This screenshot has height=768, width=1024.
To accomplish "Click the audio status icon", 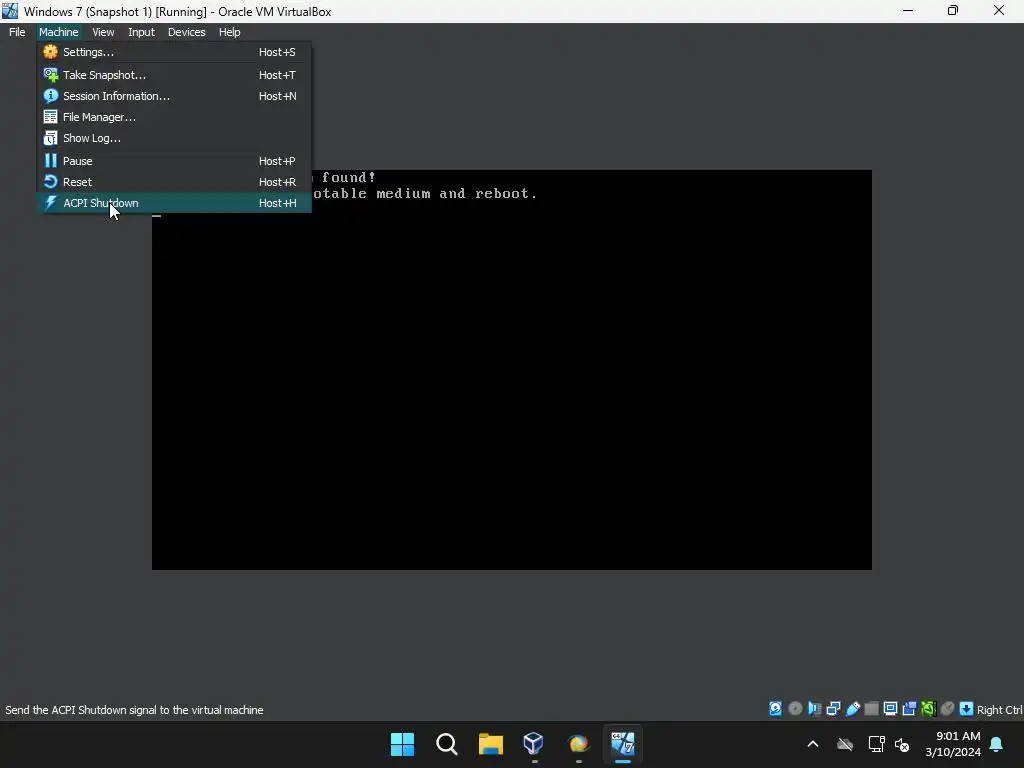I will (814, 709).
